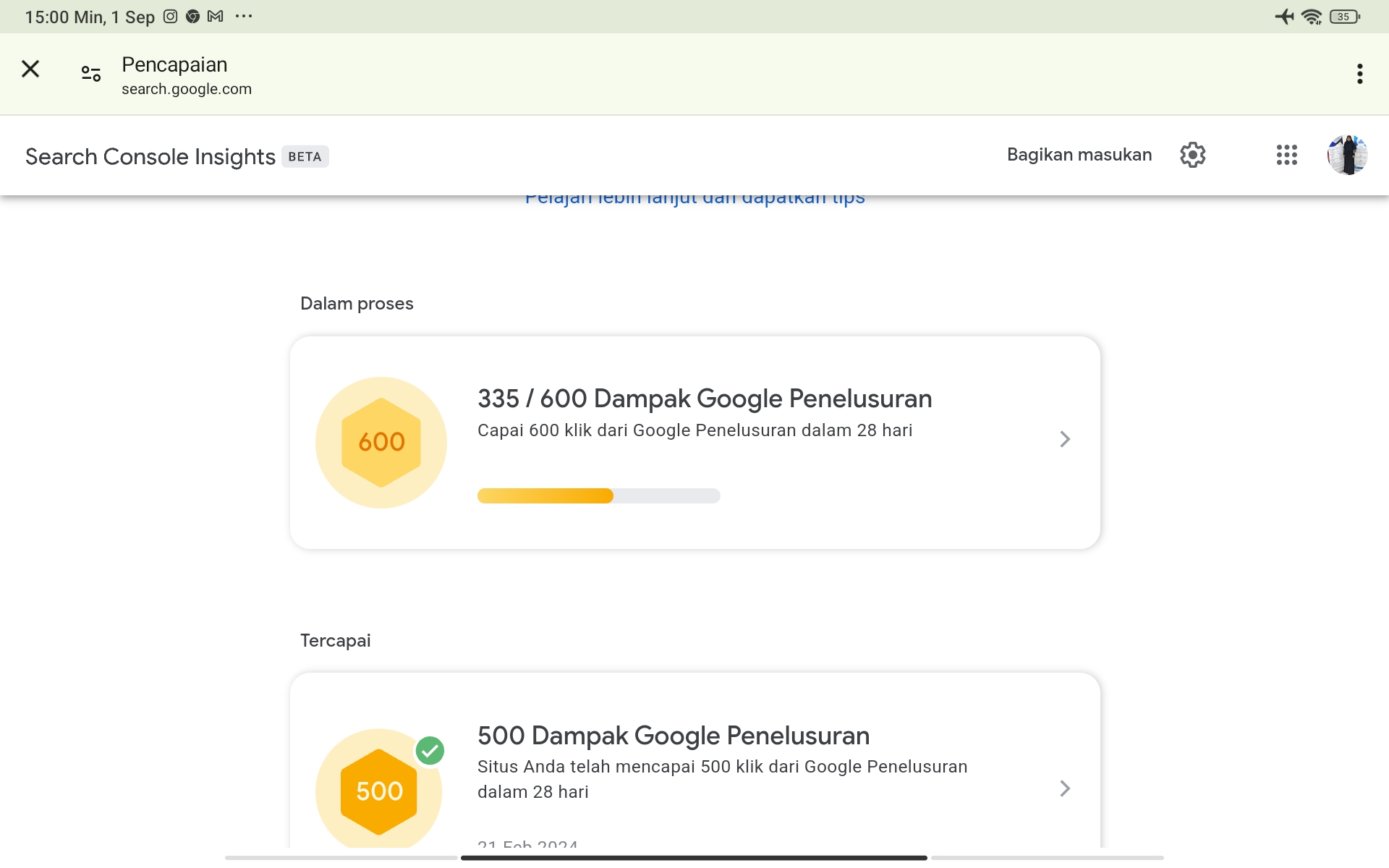Tap the Instagram notification icon in status bar

[x=171, y=17]
